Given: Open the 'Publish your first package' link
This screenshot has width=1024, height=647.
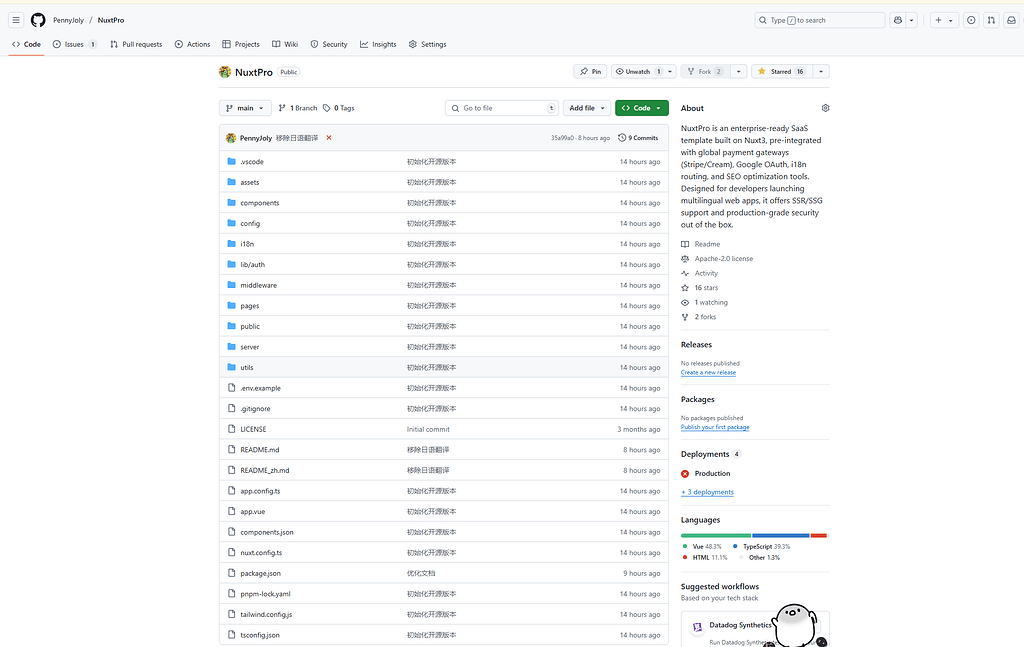Looking at the screenshot, I should point(715,428).
